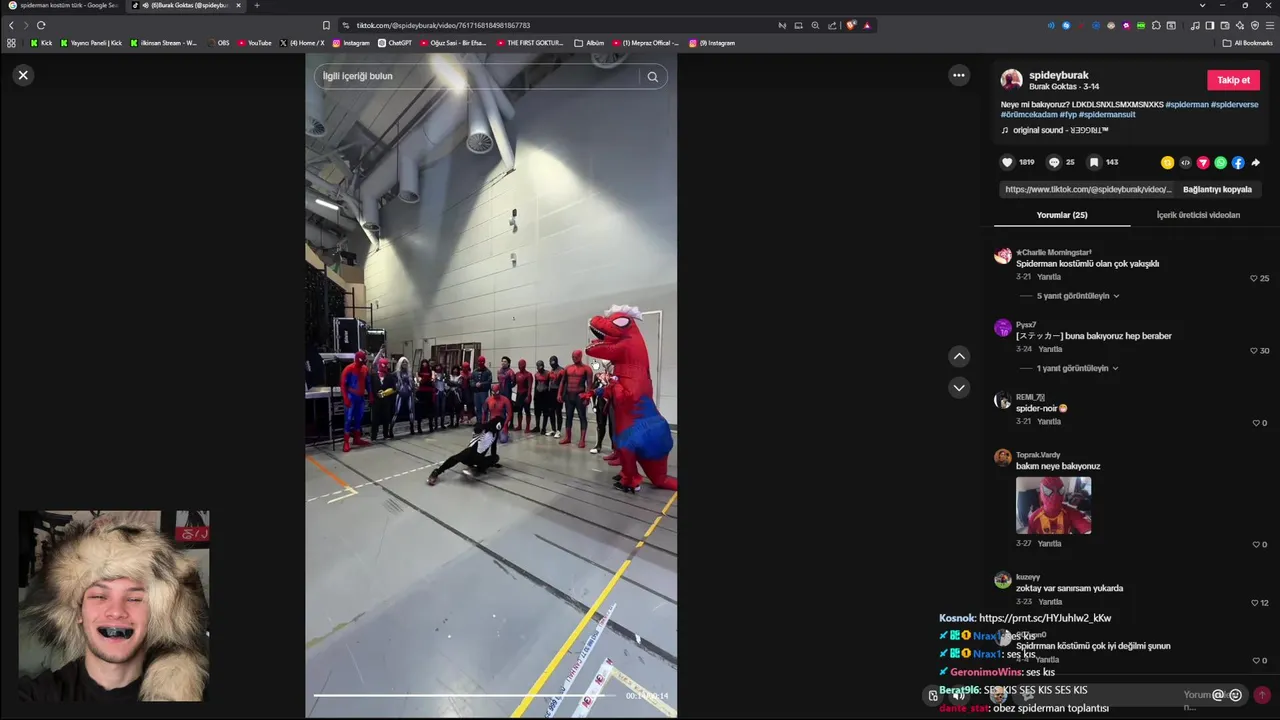Click the yellow repost icon

point(1167,162)
